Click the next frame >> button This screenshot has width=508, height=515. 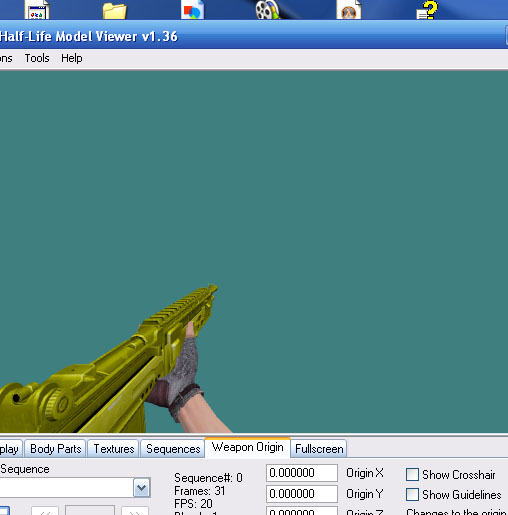coord(135,511)
